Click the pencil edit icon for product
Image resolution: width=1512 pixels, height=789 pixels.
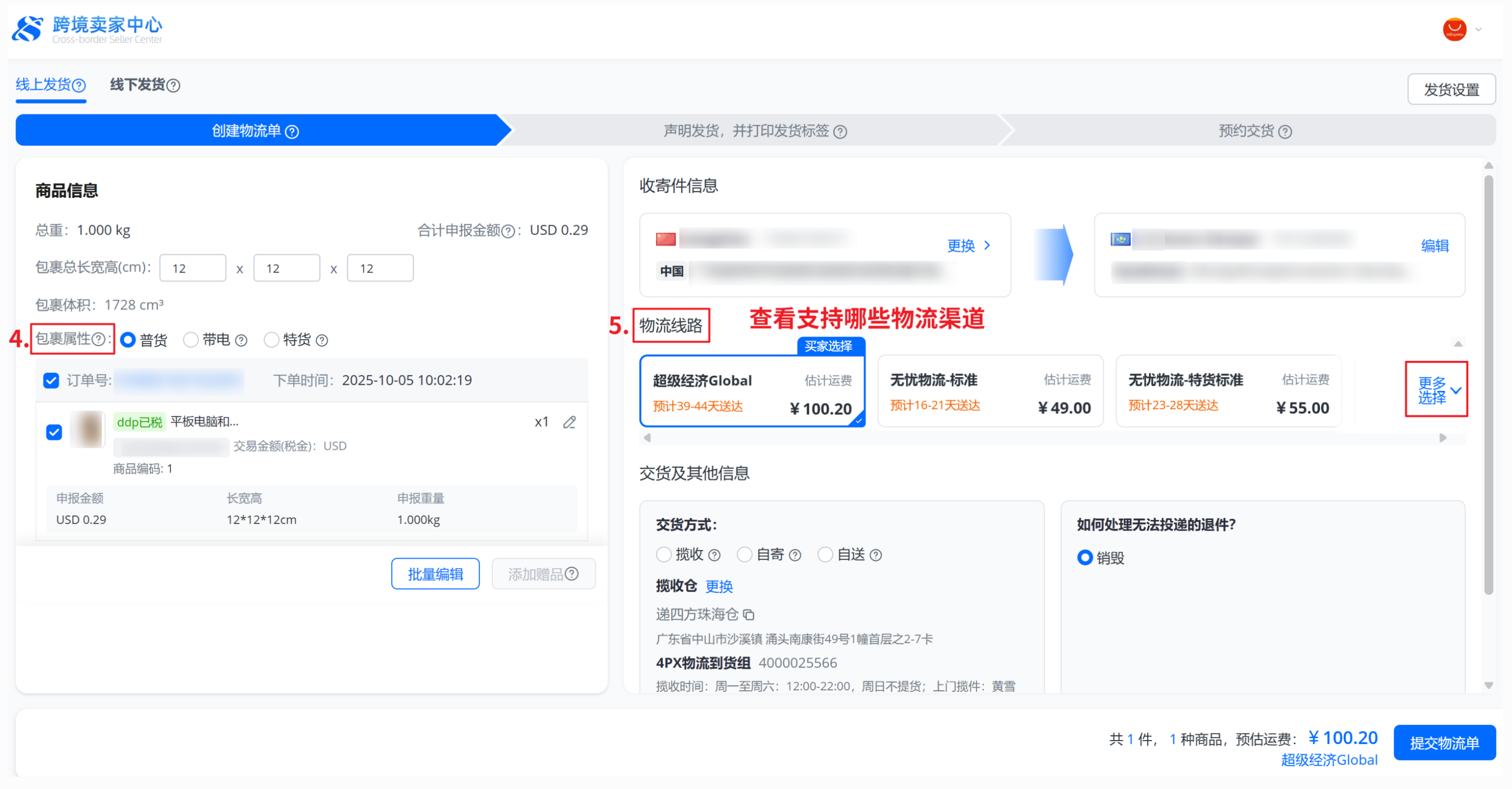click(569, 422)
